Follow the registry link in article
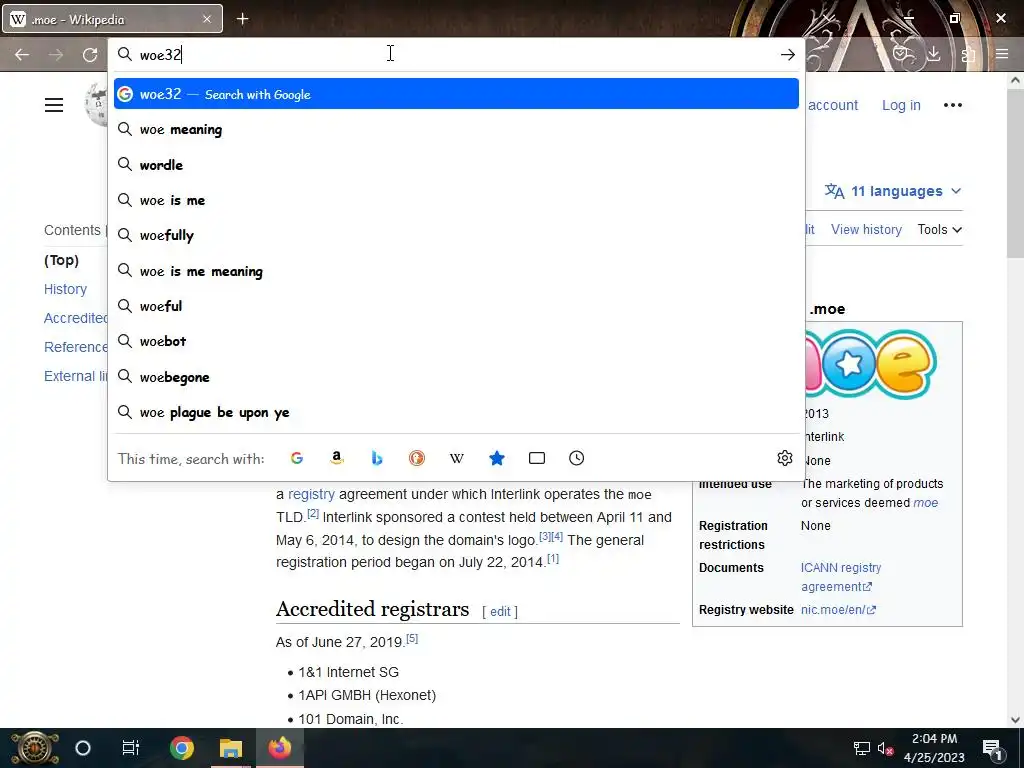The image size is (1024, 768). pos(312,494)
